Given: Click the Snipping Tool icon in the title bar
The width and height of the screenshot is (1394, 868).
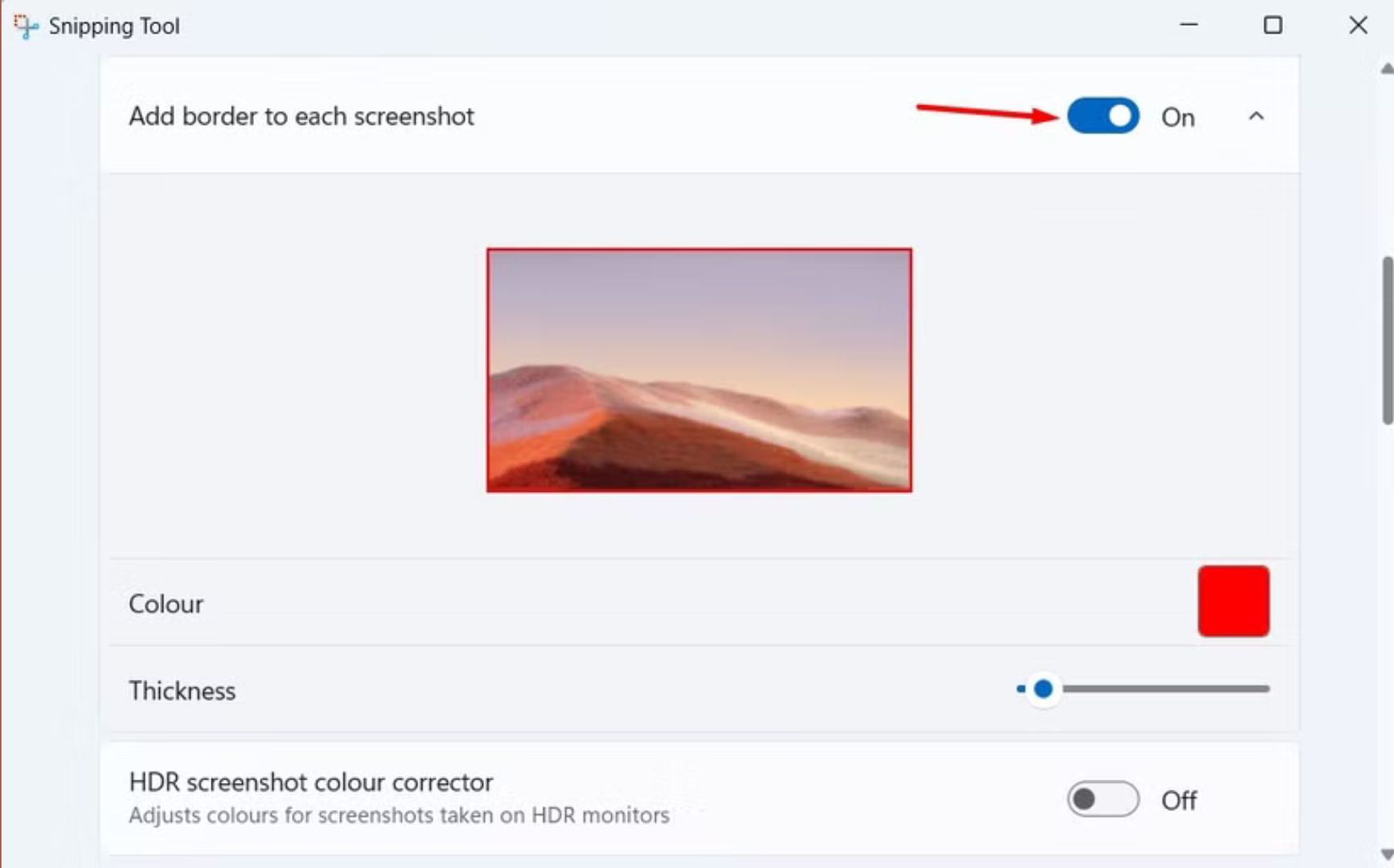Looking at the screenshot, I should [x=25, y=24].
